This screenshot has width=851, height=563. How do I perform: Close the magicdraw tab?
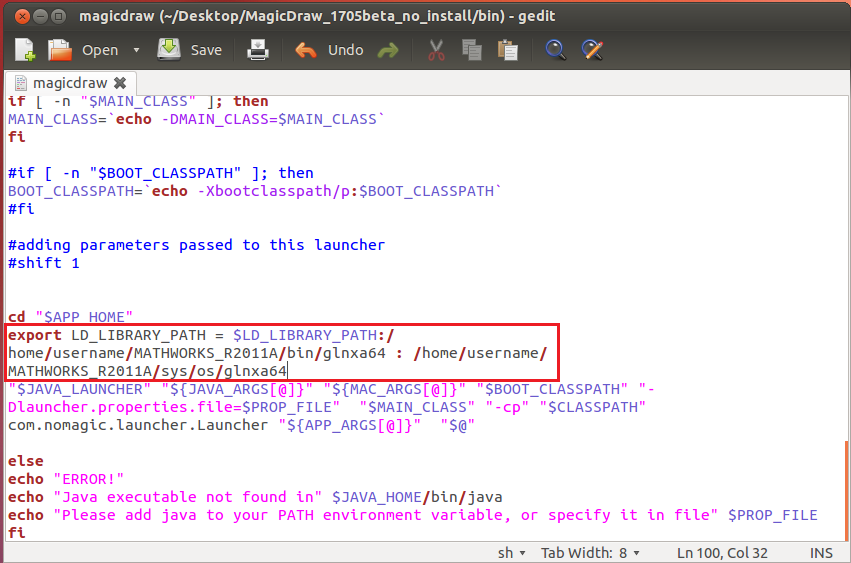pos(120,83)
